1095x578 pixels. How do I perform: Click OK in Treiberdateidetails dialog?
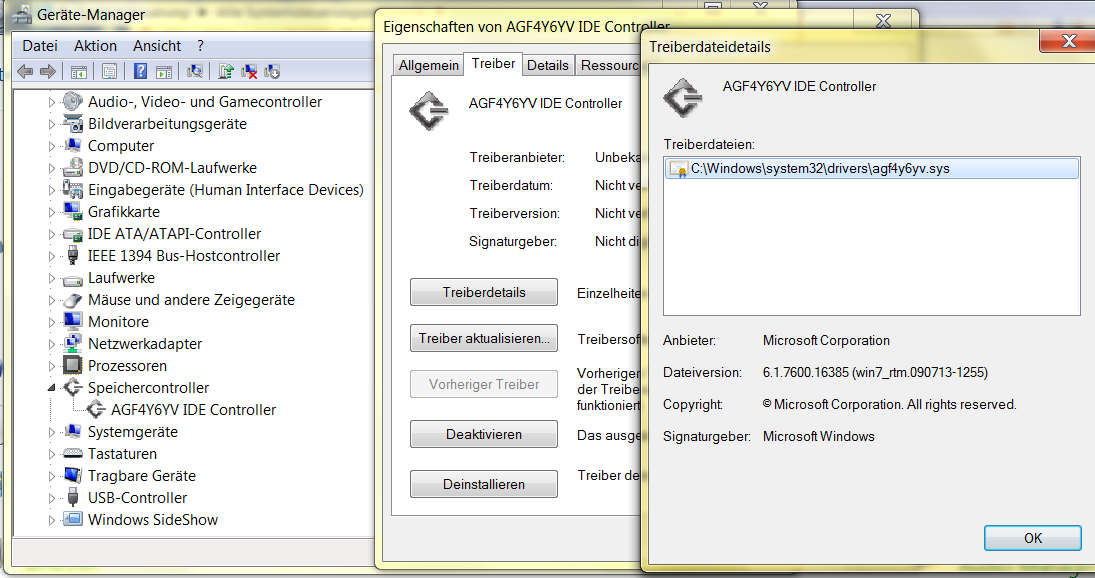1033,538
